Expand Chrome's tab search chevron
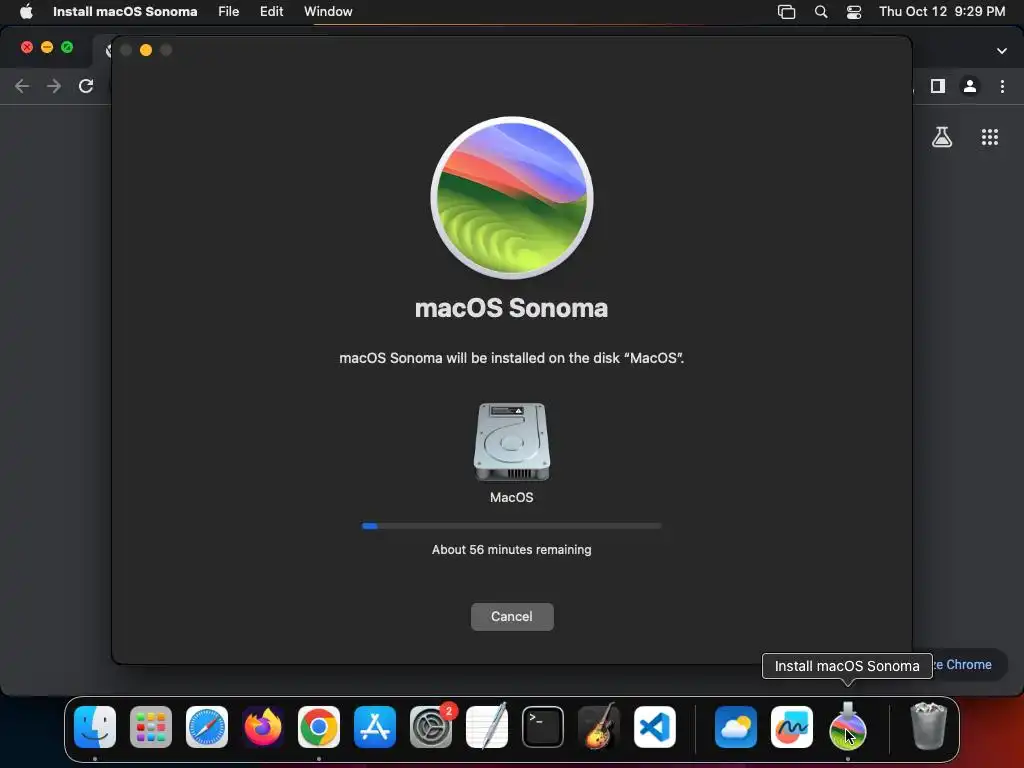 (1002, 51)
